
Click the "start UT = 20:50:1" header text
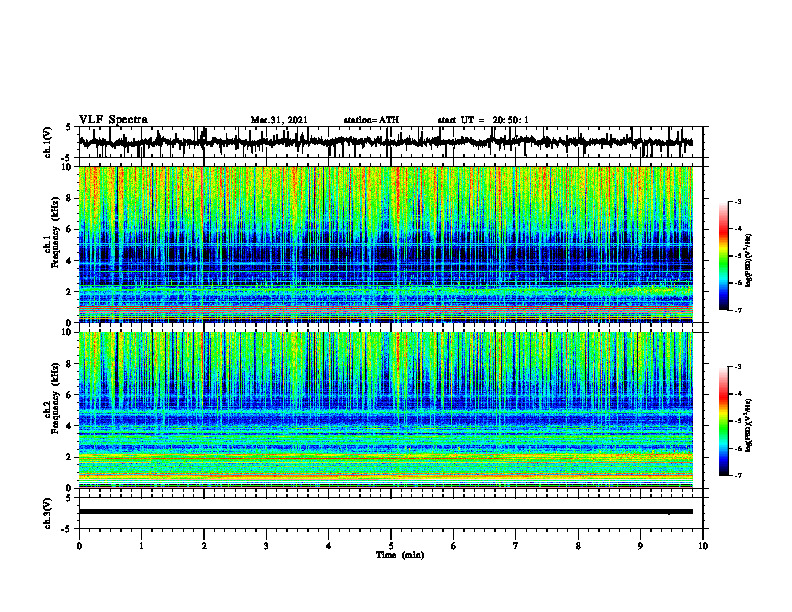click(x=483, y=120)
